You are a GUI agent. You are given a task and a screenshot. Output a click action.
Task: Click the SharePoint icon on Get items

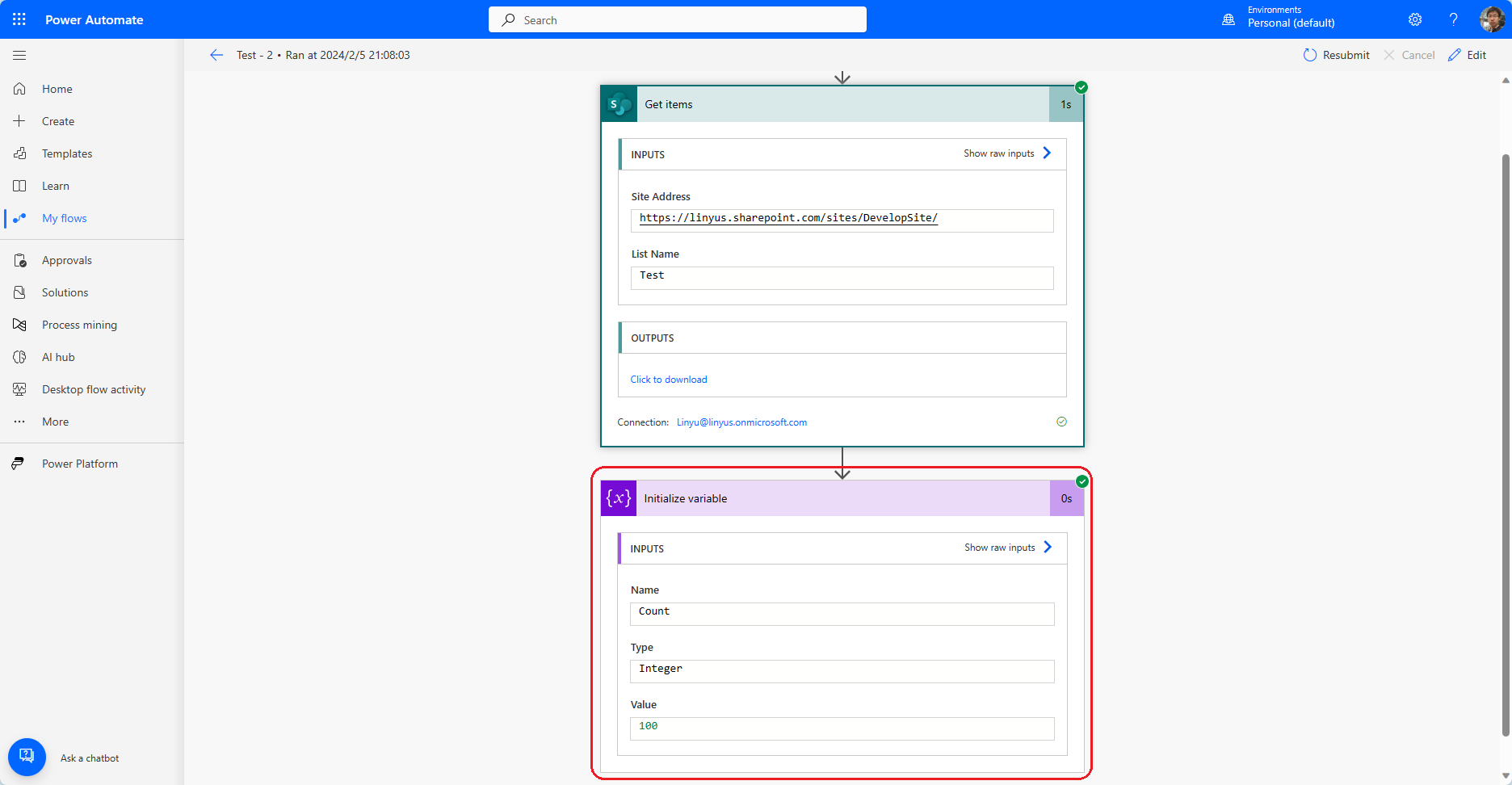[x=619, y=104]
